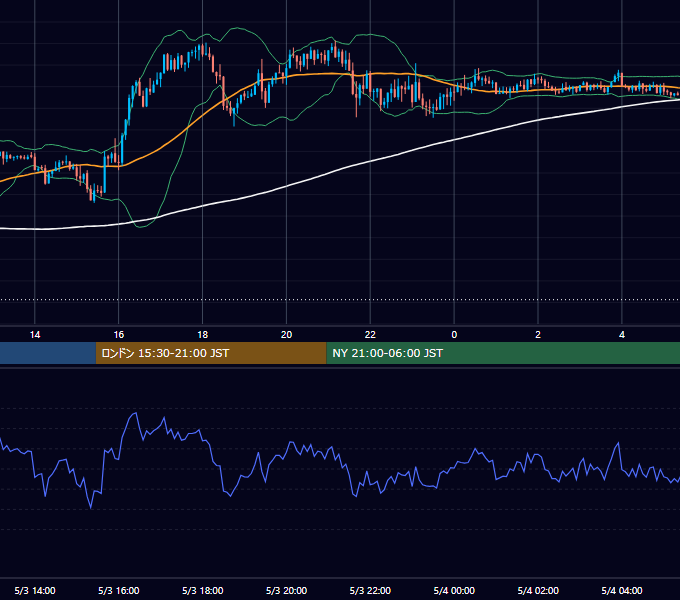Click the 5/4 00:00 date label
Screen dimensions: 680x600
point(454,590)
